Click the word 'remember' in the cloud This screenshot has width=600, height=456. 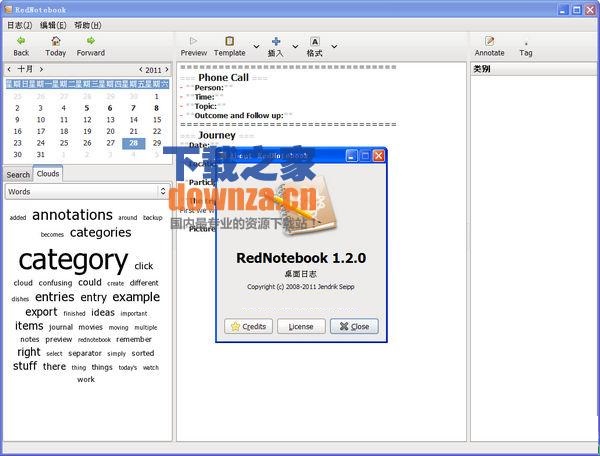134,339
